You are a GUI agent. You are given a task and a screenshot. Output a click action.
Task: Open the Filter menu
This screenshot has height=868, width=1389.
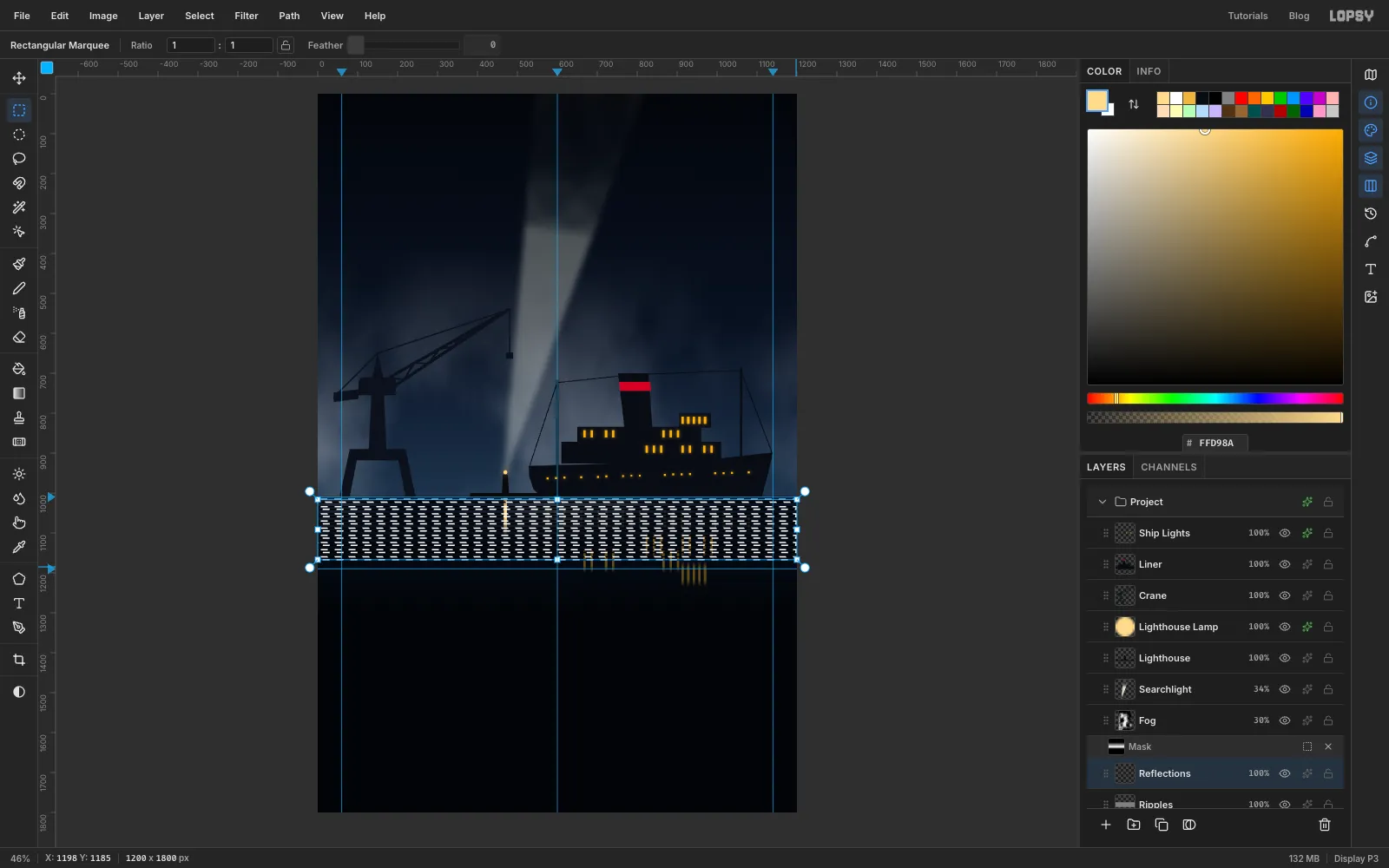tap(247, 16)
